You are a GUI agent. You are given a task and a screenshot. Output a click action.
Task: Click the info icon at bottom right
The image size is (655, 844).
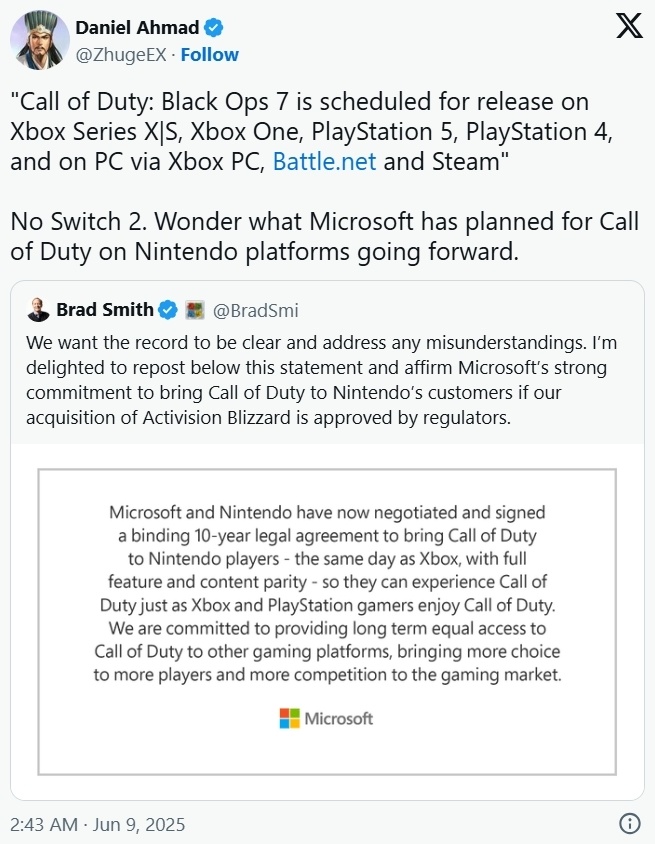click(630, 824)
